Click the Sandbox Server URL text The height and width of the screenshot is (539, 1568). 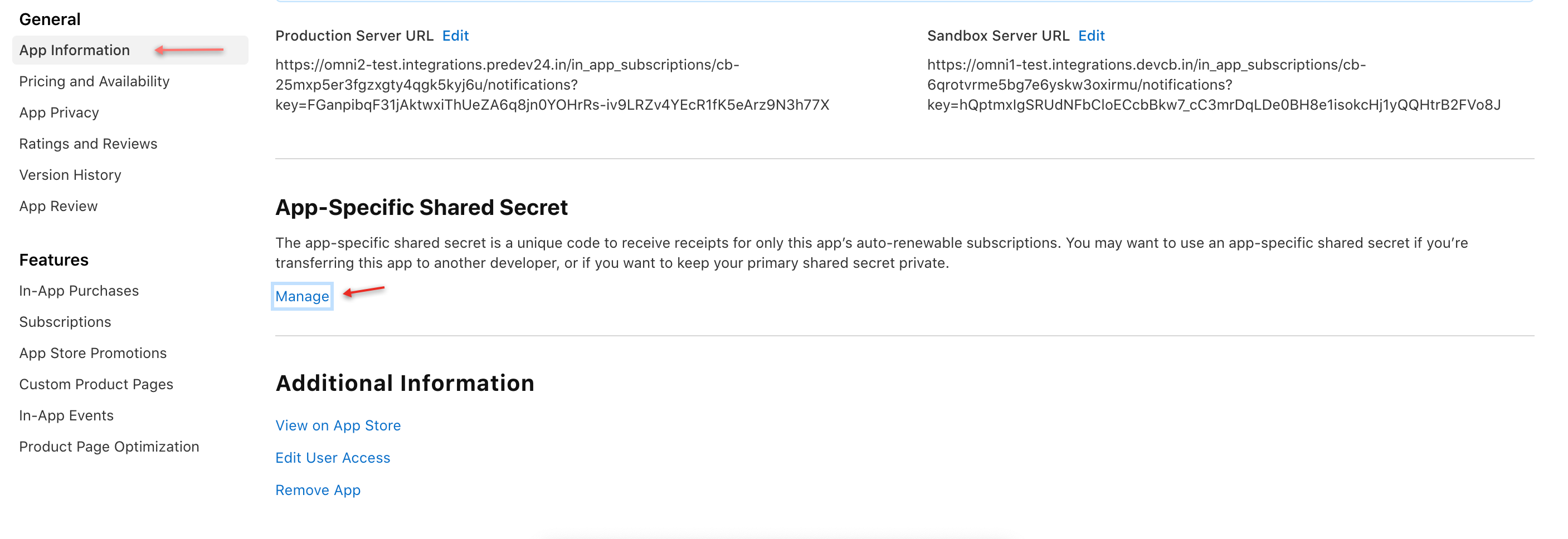(x=1213, y=85)
